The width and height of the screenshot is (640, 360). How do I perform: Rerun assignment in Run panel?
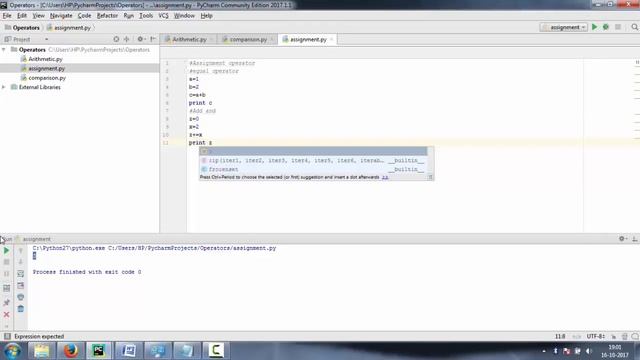tap(7, 250)
